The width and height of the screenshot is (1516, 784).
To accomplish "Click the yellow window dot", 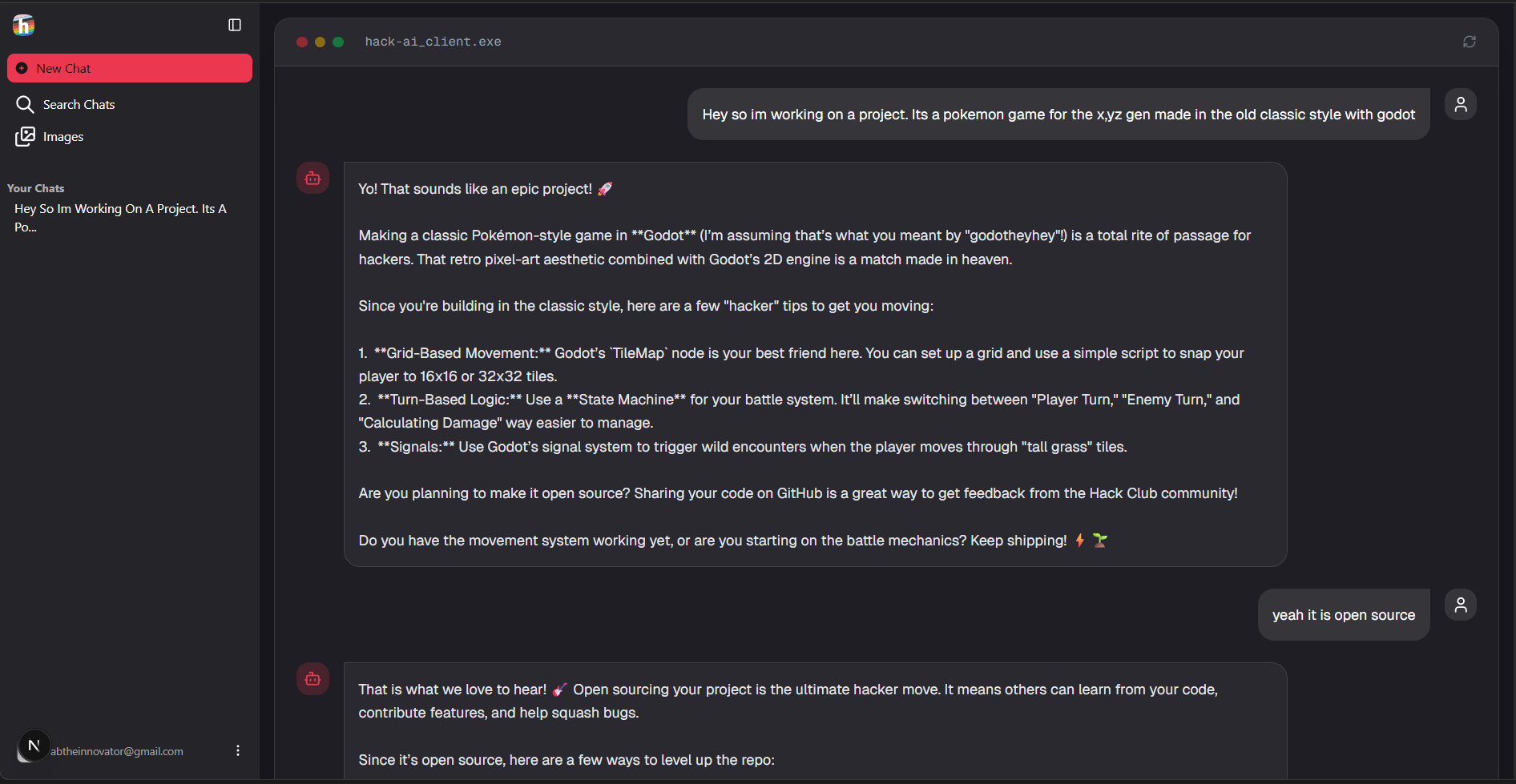I will [x=321, y=42].
